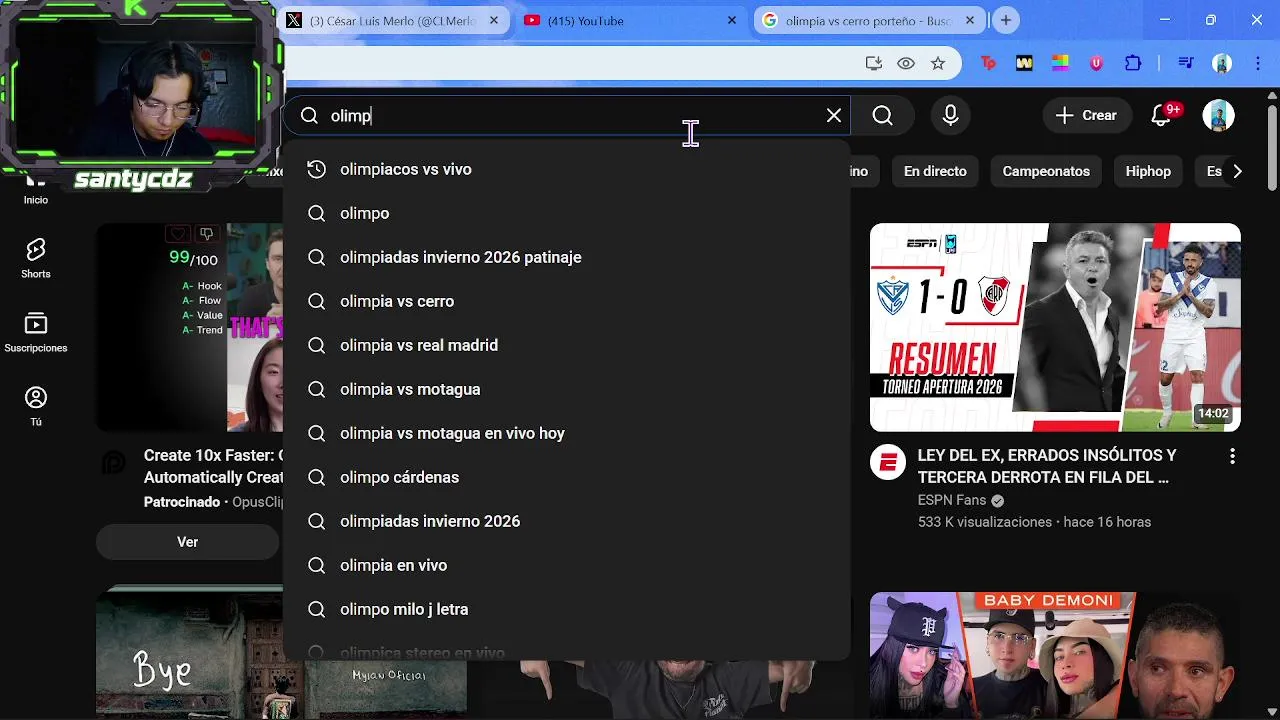Viewport: 1280px width, 720px height.
Task: Select suggestion "olimpia vs real madrid"
Action: pos(566,345)
